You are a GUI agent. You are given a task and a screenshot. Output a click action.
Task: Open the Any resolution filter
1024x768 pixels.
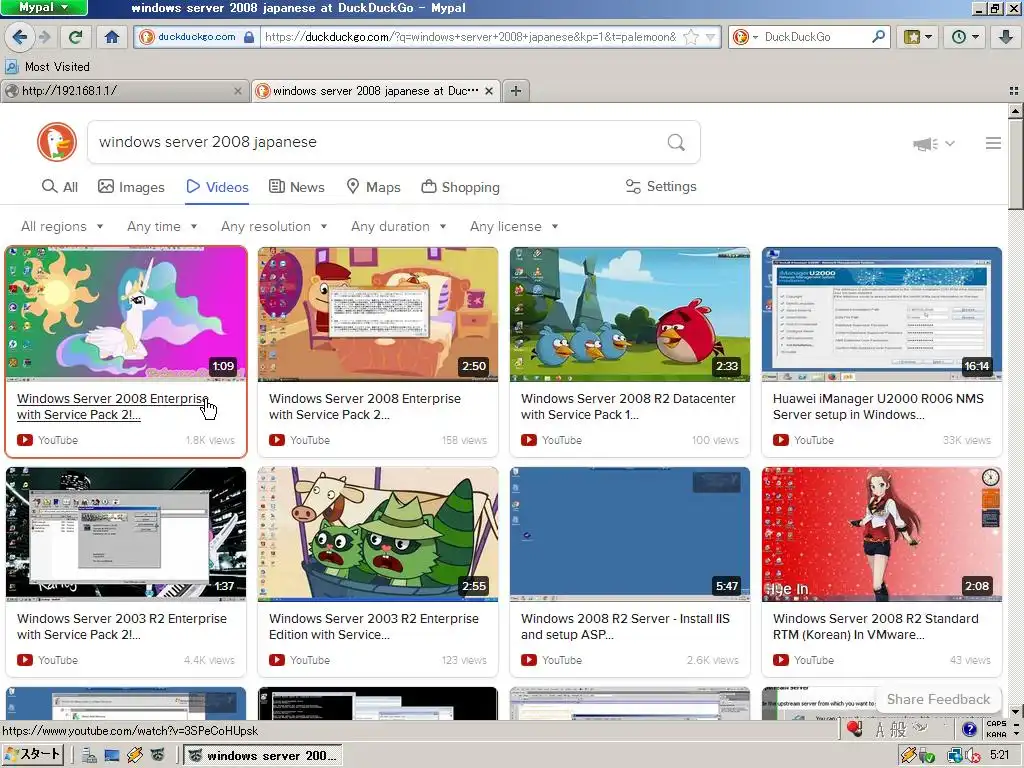coord(274,227)
